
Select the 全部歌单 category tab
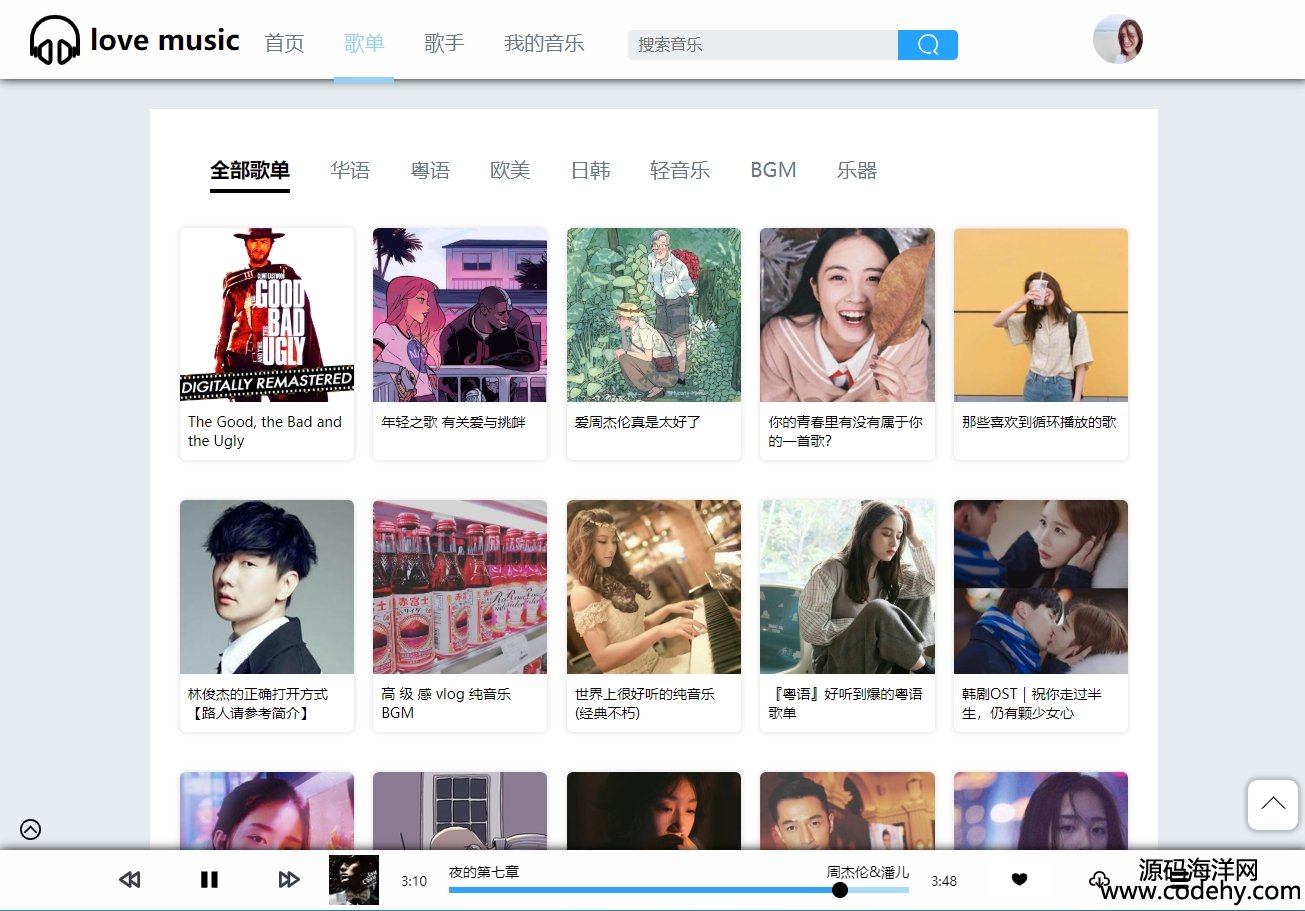[250, 170]
